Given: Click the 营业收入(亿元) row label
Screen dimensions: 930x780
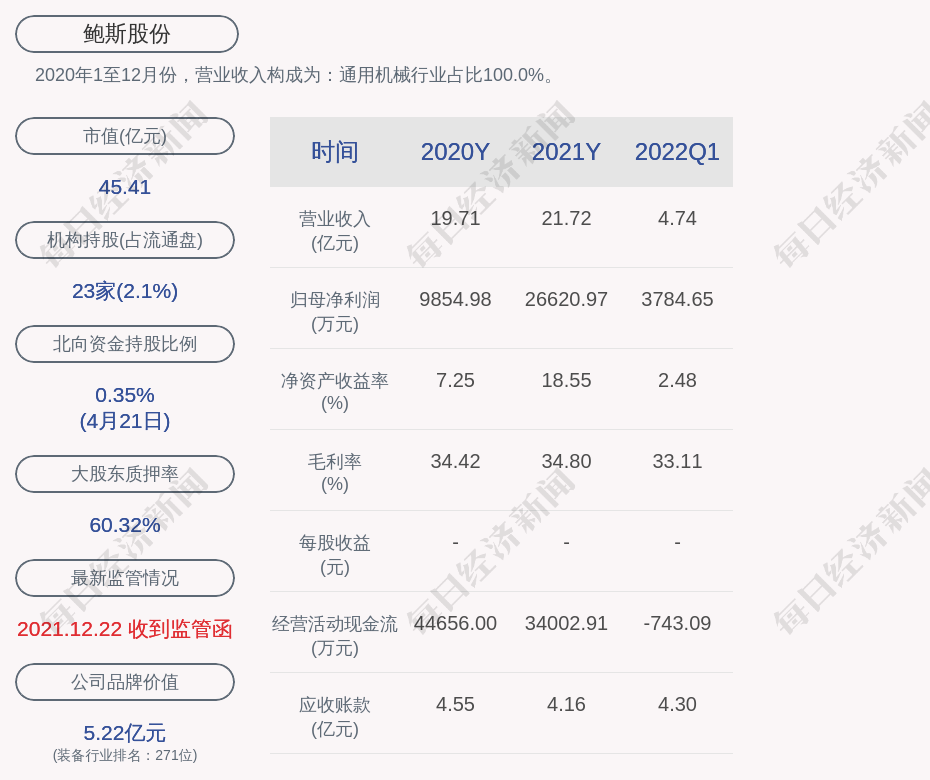Looking at the screenshot, I should 335,231.
